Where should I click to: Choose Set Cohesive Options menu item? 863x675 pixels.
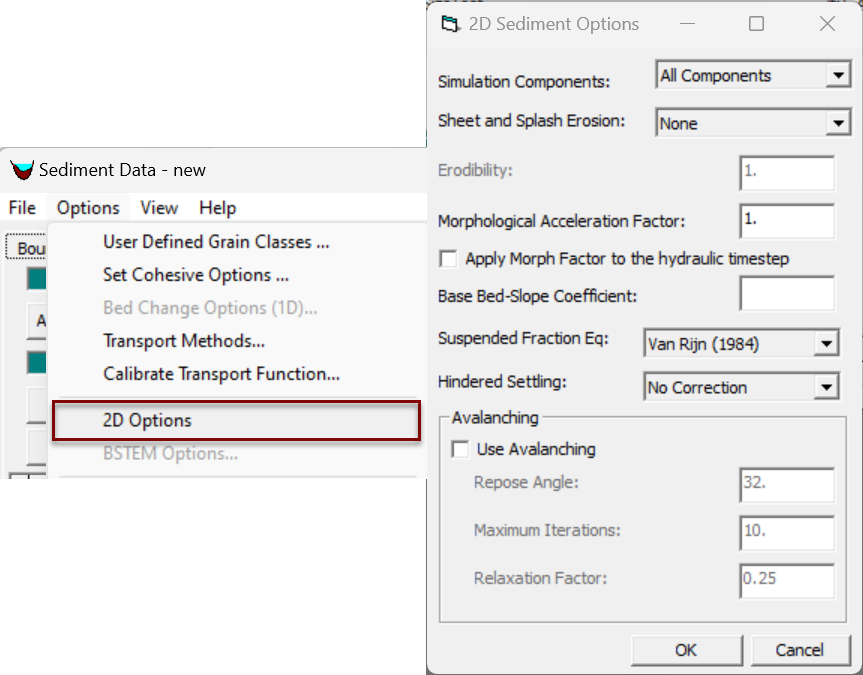[196, 275]
